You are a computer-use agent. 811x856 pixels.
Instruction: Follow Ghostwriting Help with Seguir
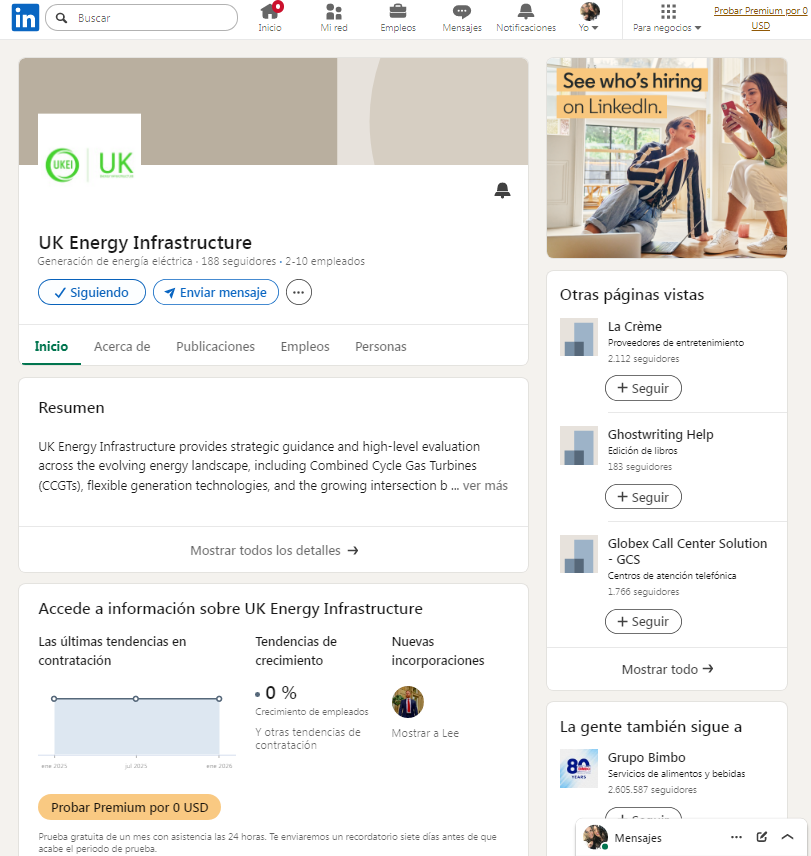click(643, 497)
